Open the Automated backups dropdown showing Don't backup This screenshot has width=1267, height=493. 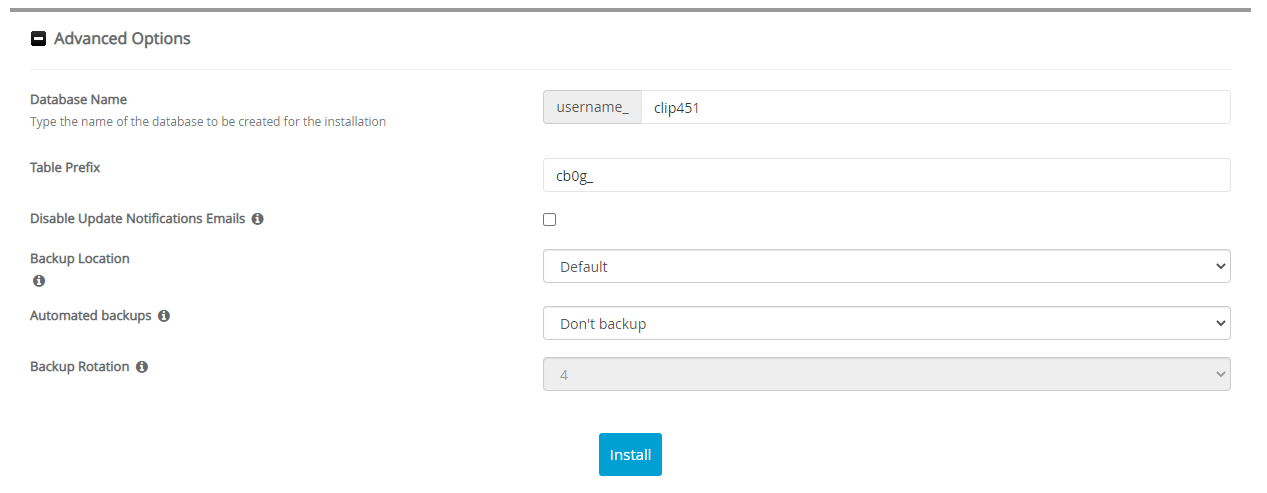click(886, 324)
